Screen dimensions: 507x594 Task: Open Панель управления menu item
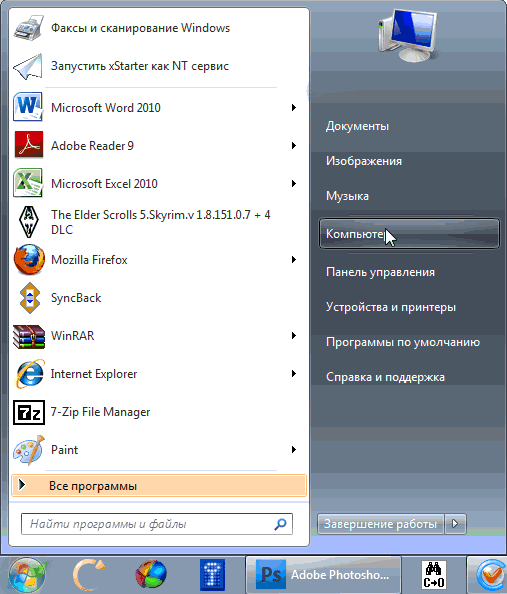point(380,272)
